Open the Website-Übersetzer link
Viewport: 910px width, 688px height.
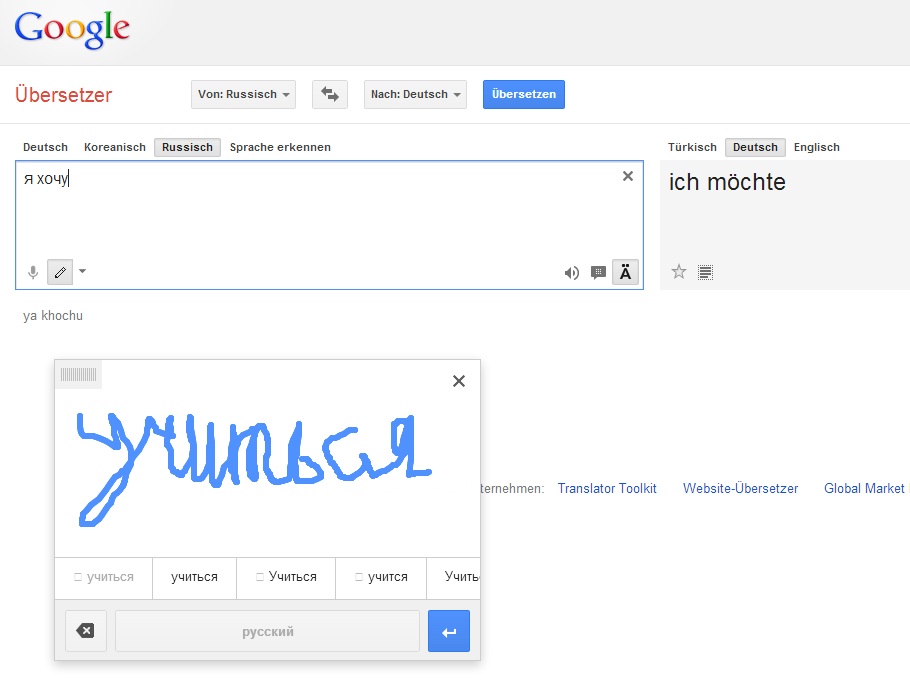tap(740, 488)
